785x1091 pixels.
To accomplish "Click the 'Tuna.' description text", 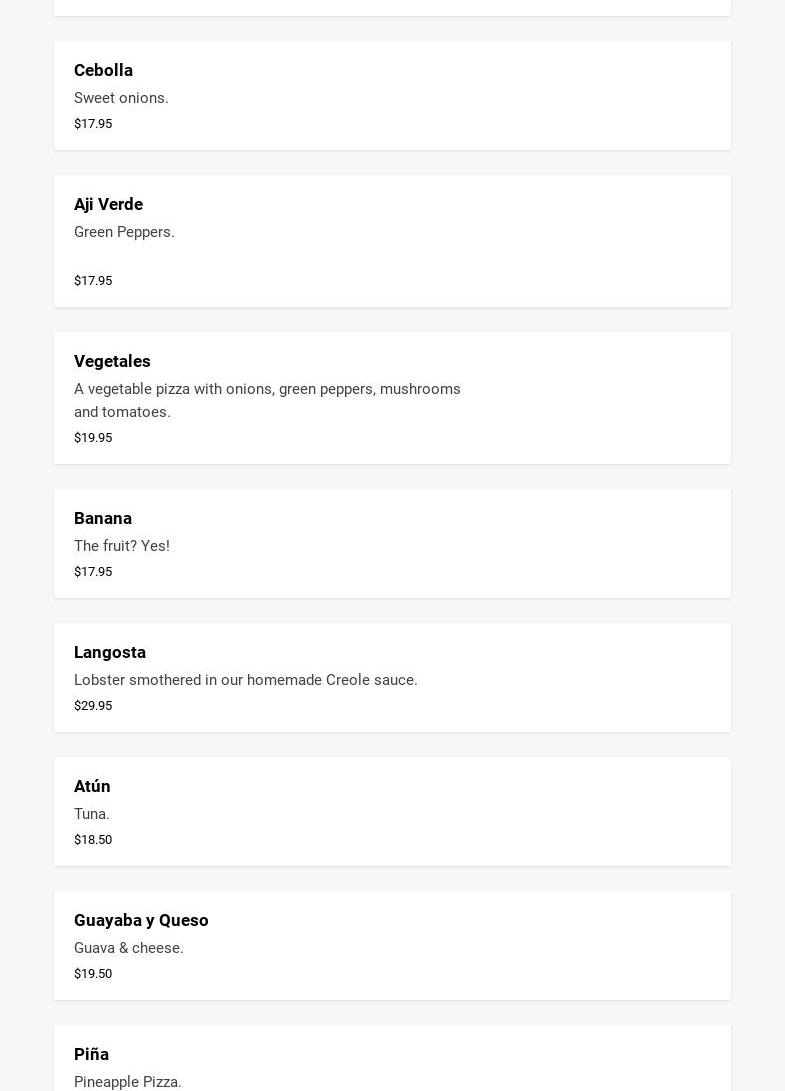I will (x=92, y=814).
